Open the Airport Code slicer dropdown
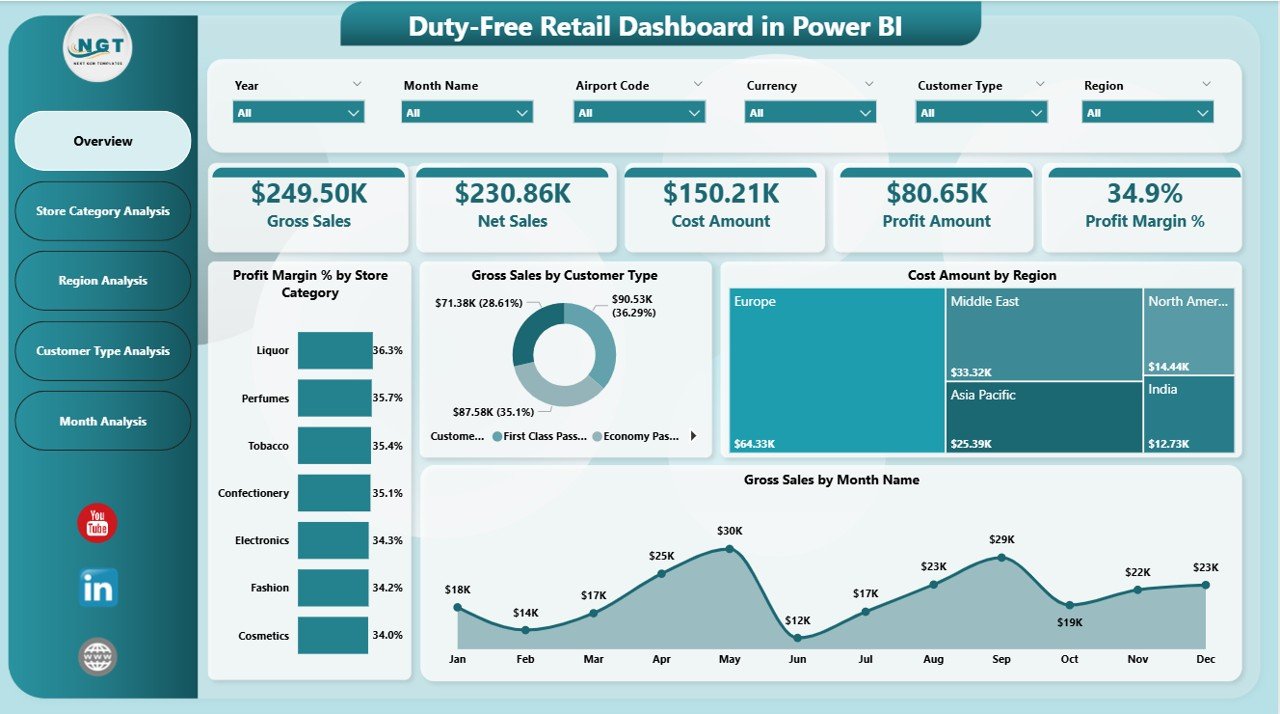The image size is (1280, 714). [x=695, y=112]
